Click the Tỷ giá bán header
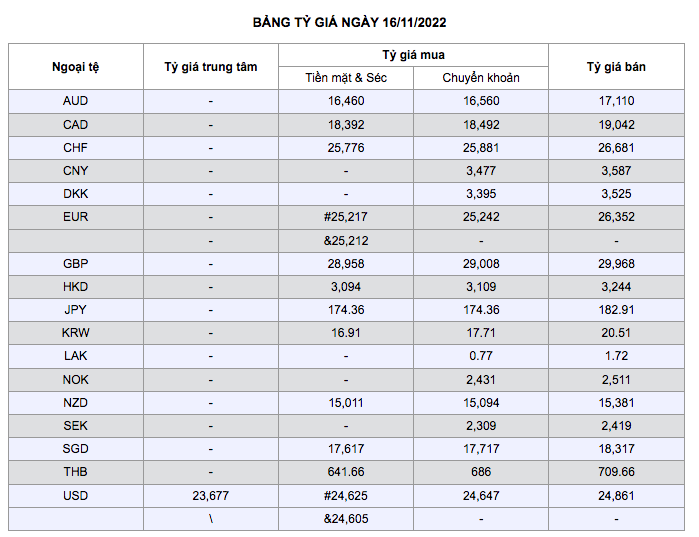 [616, 67]
